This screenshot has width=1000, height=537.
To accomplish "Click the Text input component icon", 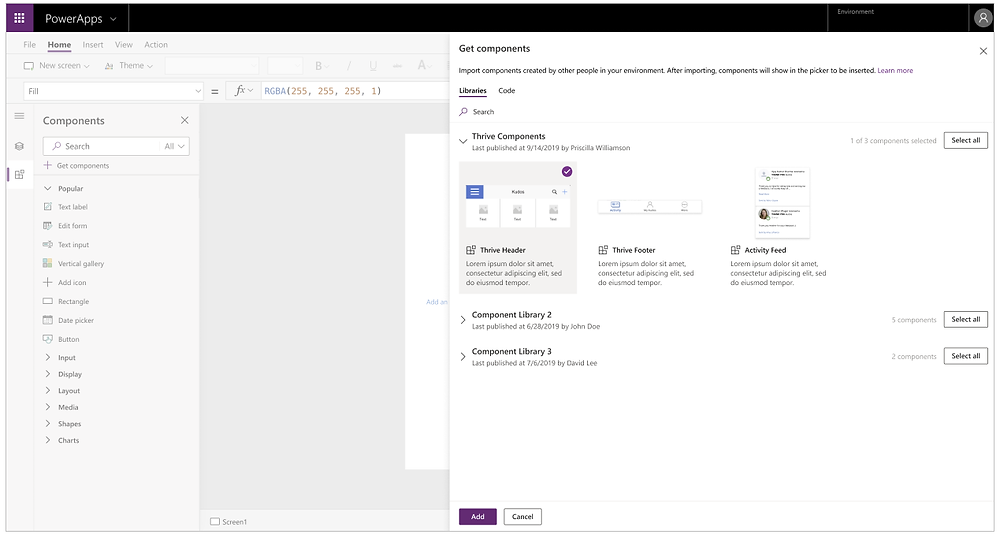I will tap(47, 244).
